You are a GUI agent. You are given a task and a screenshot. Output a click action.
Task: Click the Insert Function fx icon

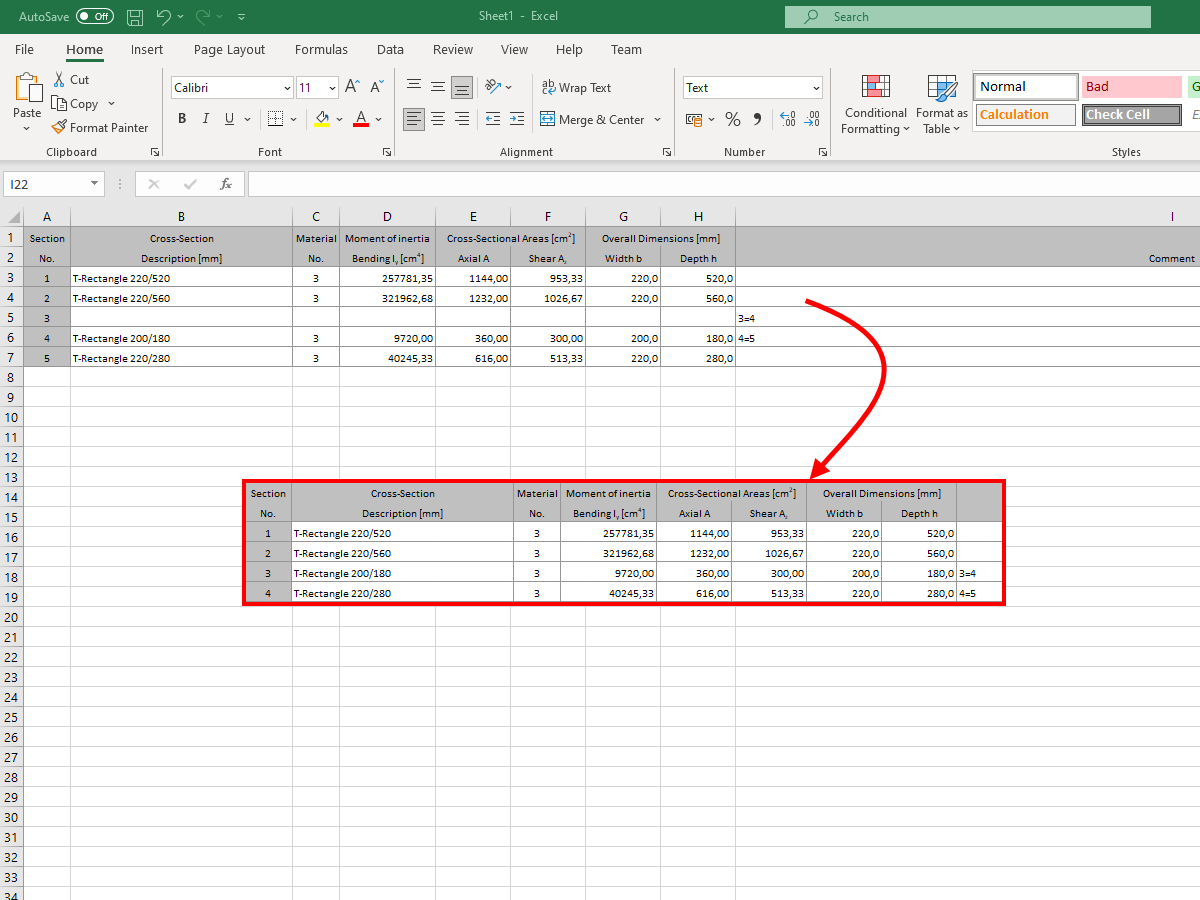(x=226, y=184)
